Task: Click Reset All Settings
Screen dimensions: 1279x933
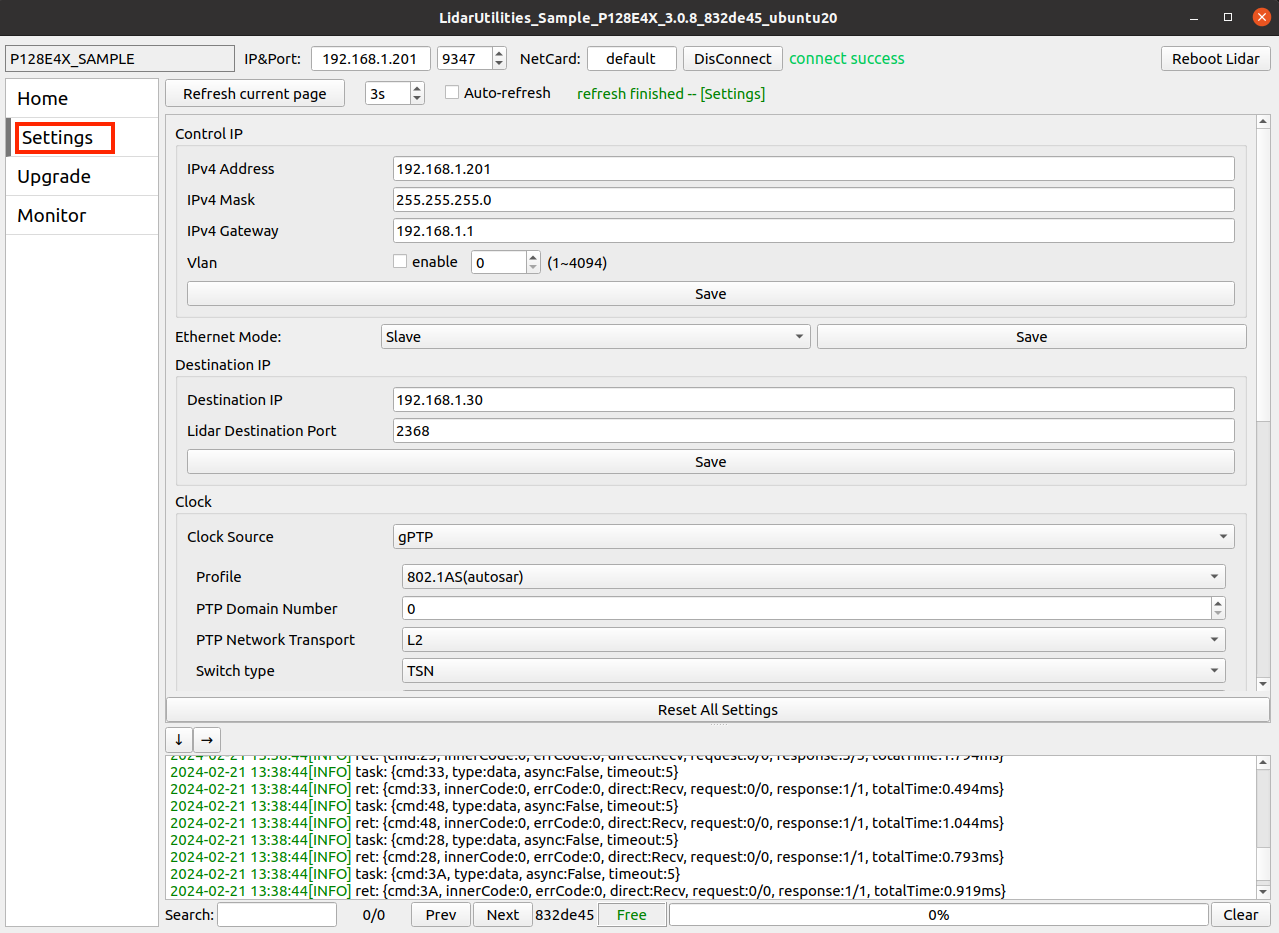Action: [x=718, y=710]
